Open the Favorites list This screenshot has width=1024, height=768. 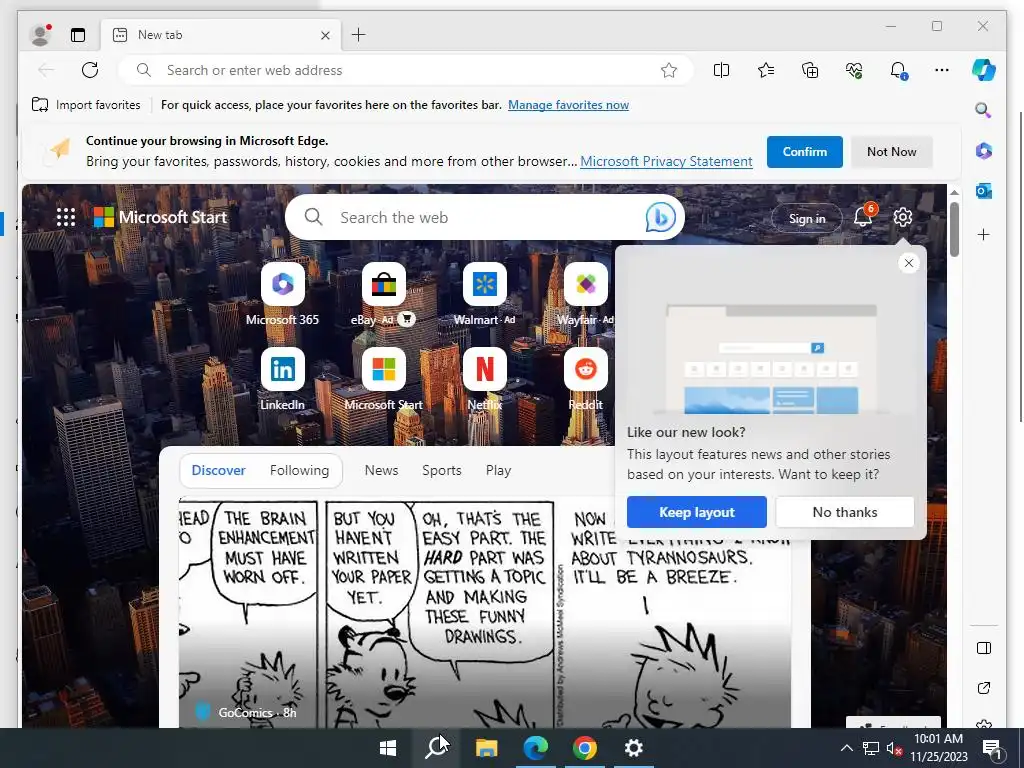766,70
